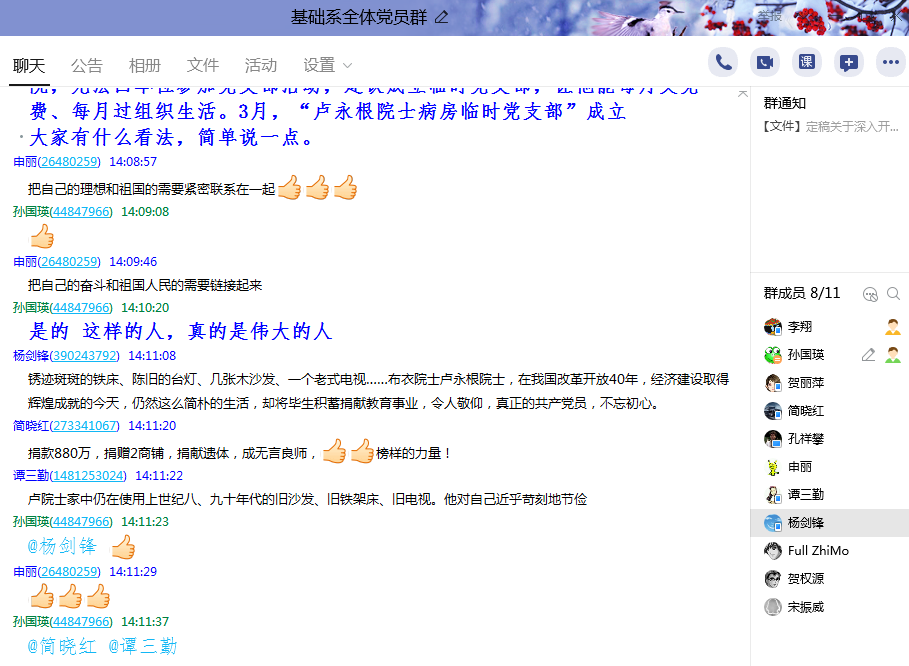909x666 pixels.
Task: Open the more options ellipsis button
Action: pyautogui.click(x=890, y=62)
